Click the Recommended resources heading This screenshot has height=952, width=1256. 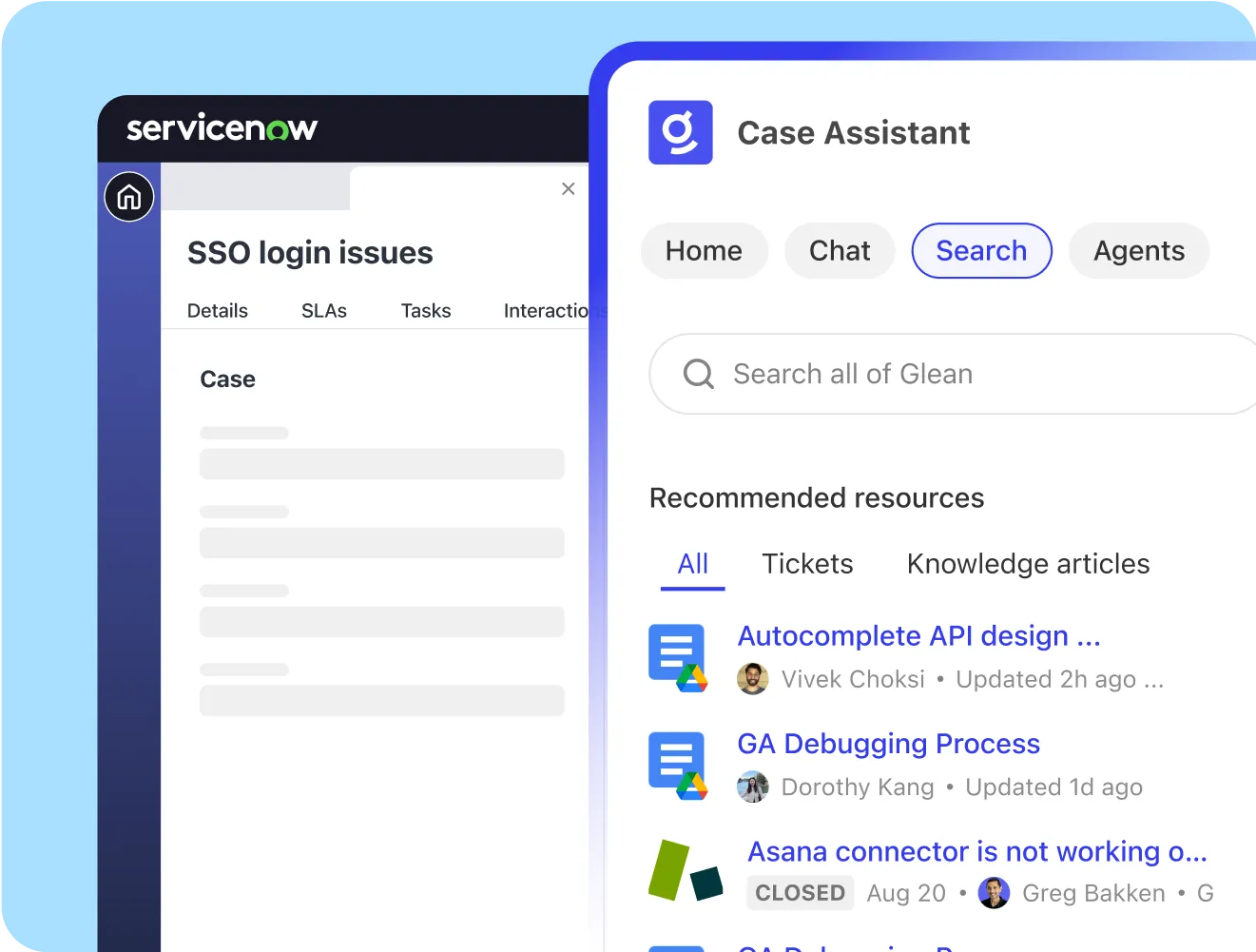click(x=817, y=498)
